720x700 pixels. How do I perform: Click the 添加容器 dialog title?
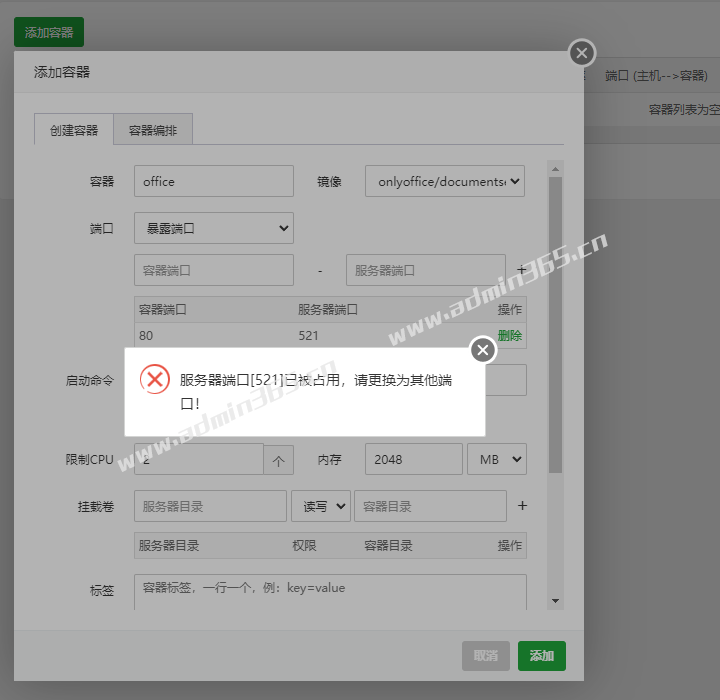pos(62,72)
